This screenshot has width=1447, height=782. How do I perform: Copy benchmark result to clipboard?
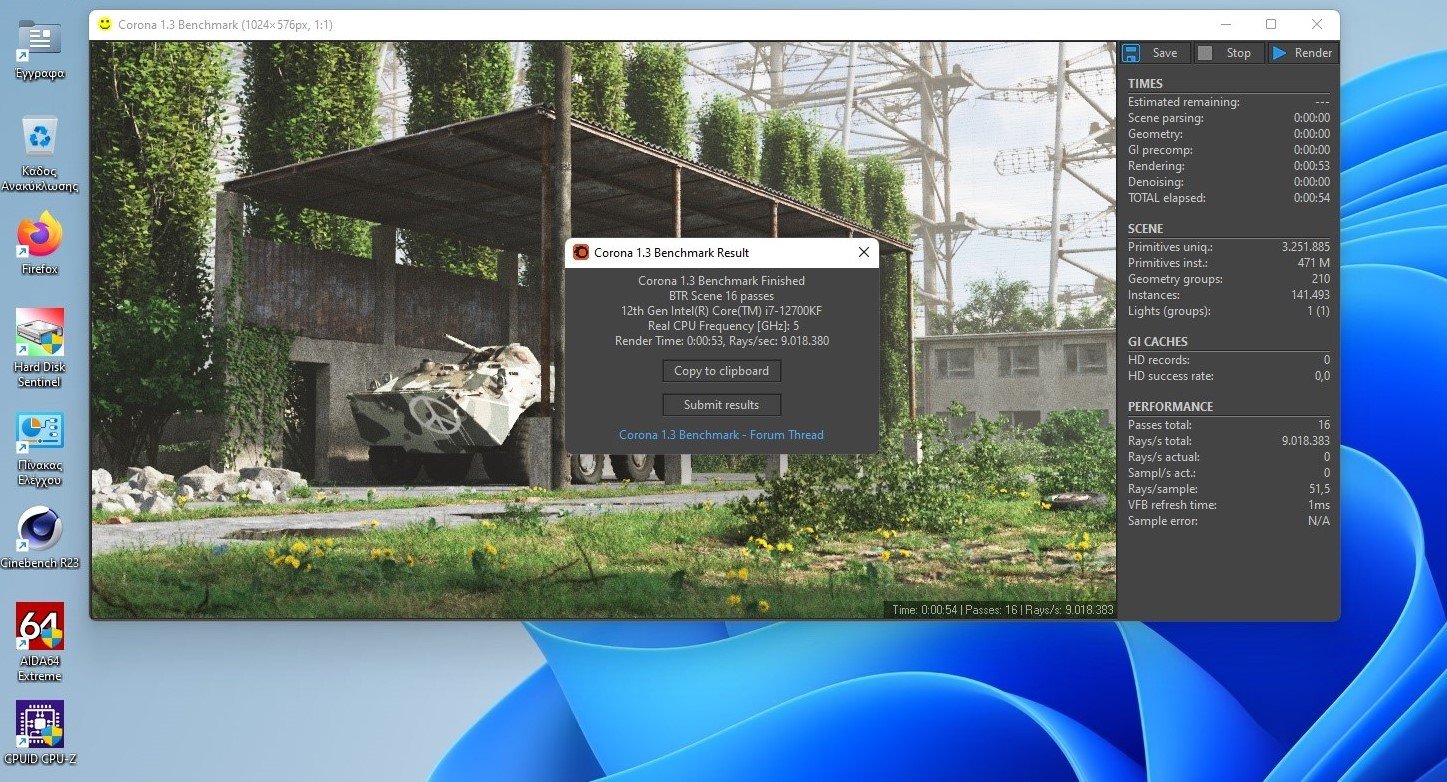(x=721, y=371)
